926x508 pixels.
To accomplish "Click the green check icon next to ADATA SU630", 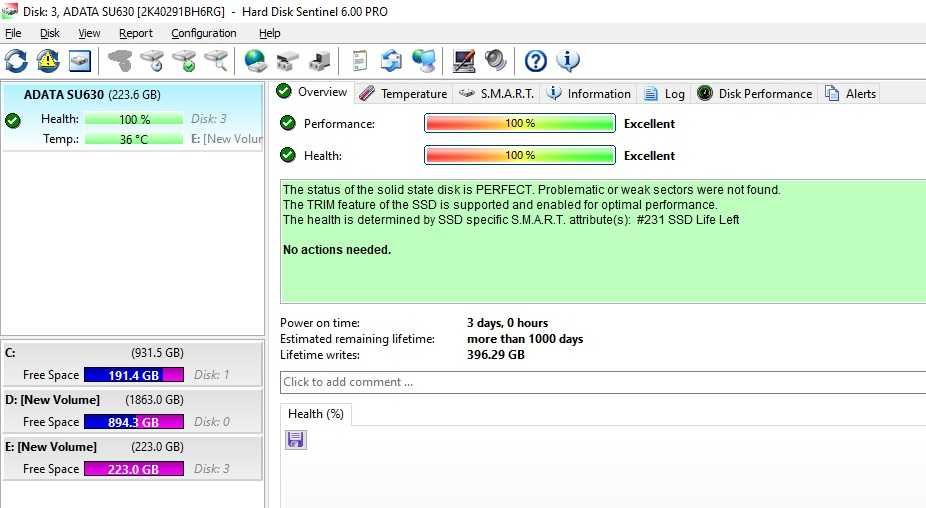I will 12,121.
